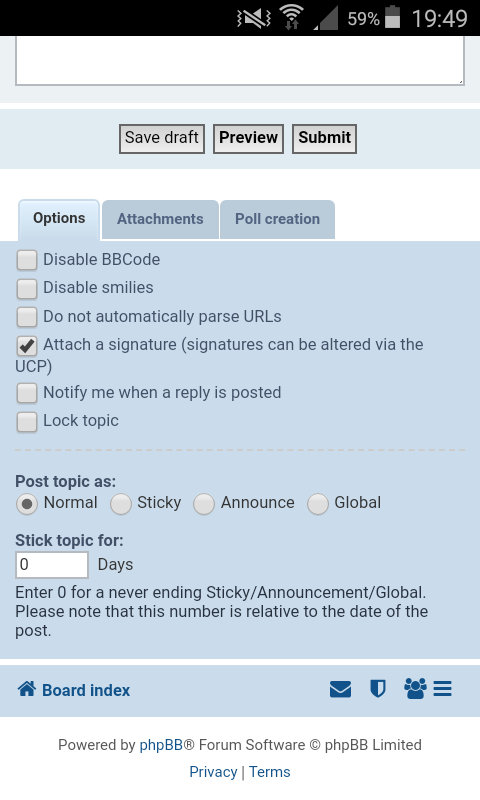Open the envelope contact icon in footer
Screen dimensions: 480x800
[340, 689]
